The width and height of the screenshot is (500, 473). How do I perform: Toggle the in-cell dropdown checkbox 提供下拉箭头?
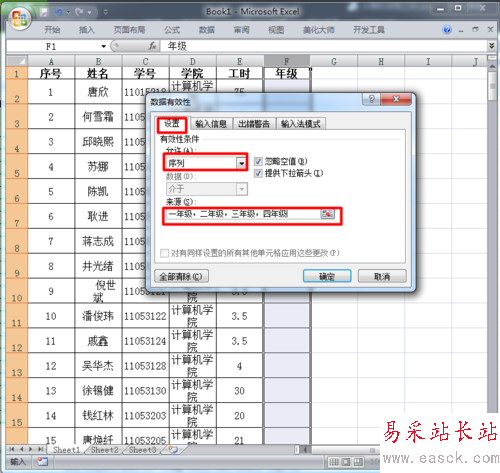coord(258,173)
